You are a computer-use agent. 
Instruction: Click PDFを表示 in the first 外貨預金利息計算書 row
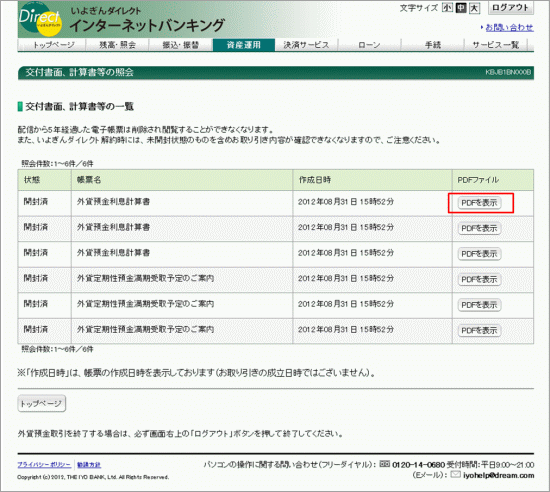pyautogui.click(x=479, y=203)
